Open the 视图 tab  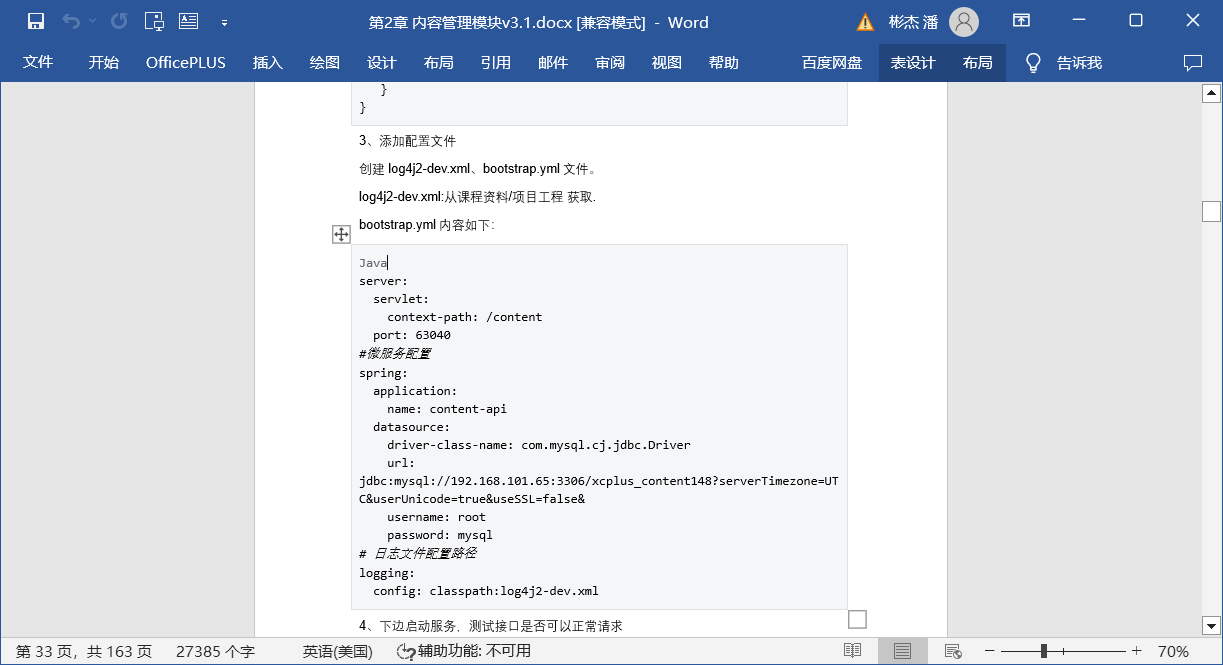tap(667, 62)
